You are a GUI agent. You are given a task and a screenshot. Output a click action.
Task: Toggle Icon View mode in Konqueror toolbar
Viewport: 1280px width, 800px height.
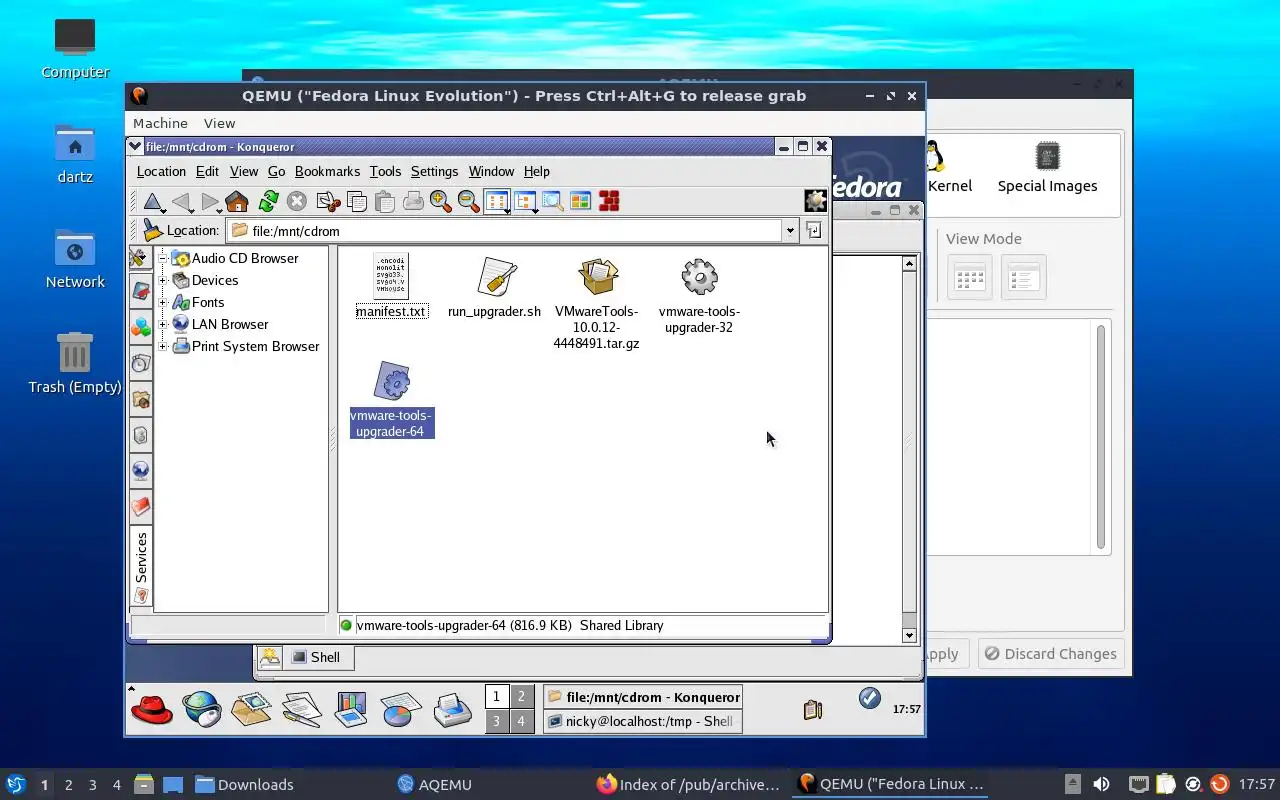[x=497, y=202]
